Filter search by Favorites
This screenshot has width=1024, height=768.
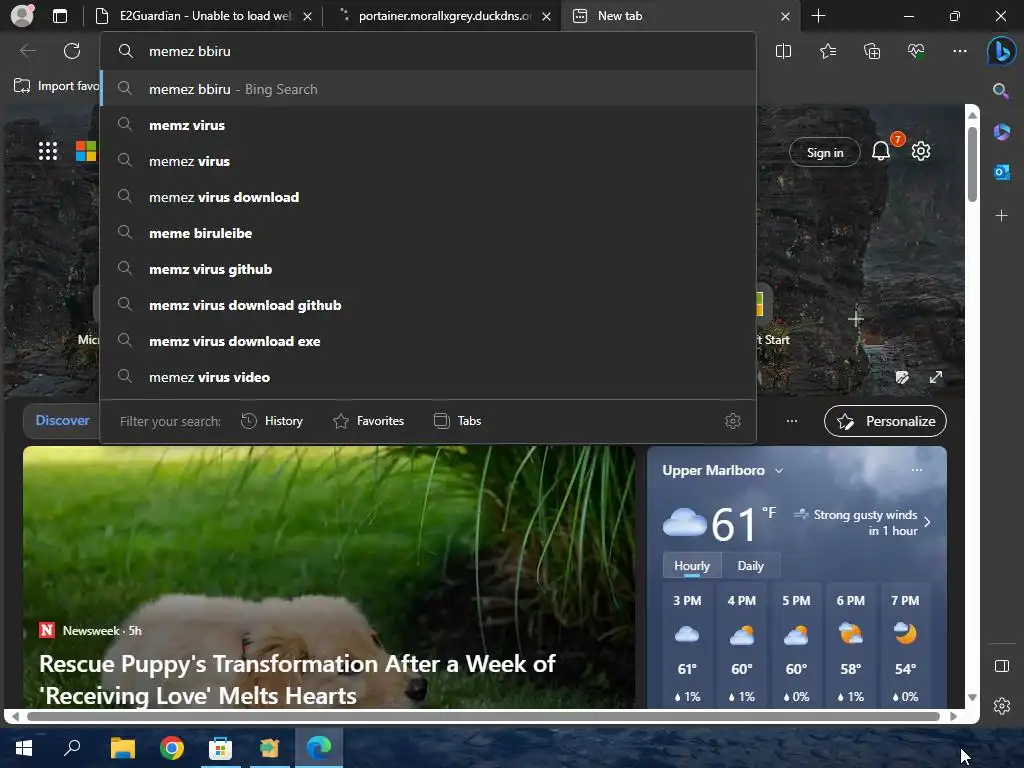[368, 421]
